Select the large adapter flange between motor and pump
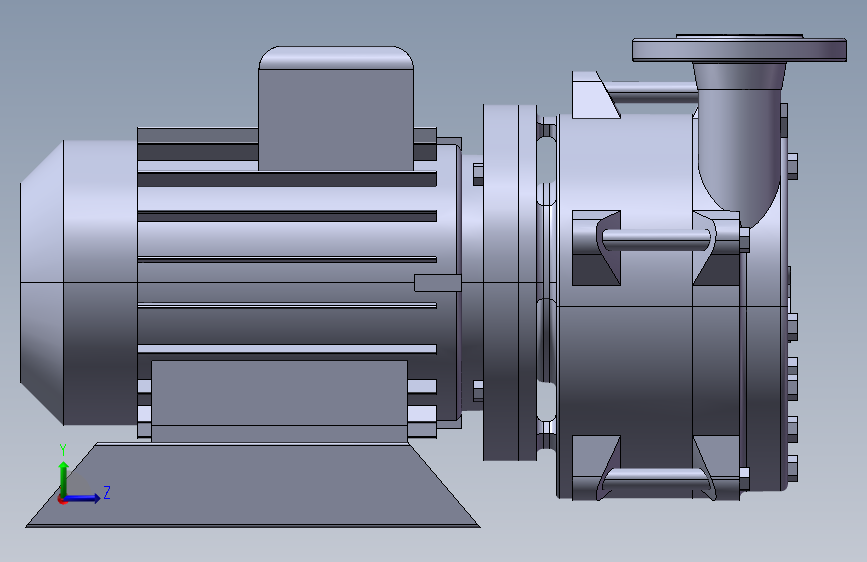Viewport: 867px width, 562px height. [x=510, y=282]
